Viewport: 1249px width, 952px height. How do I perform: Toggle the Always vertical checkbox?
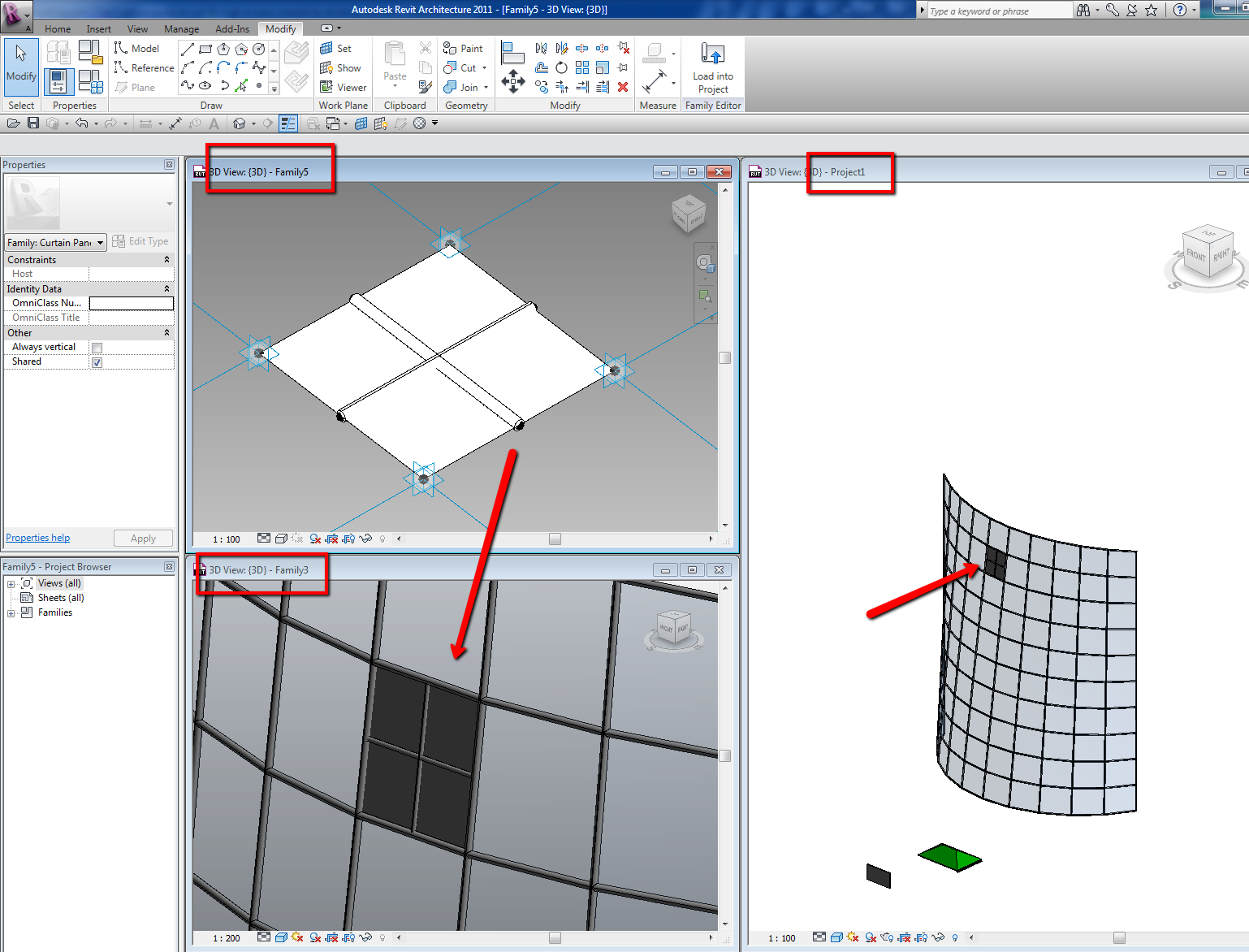[x=97, y=348]
